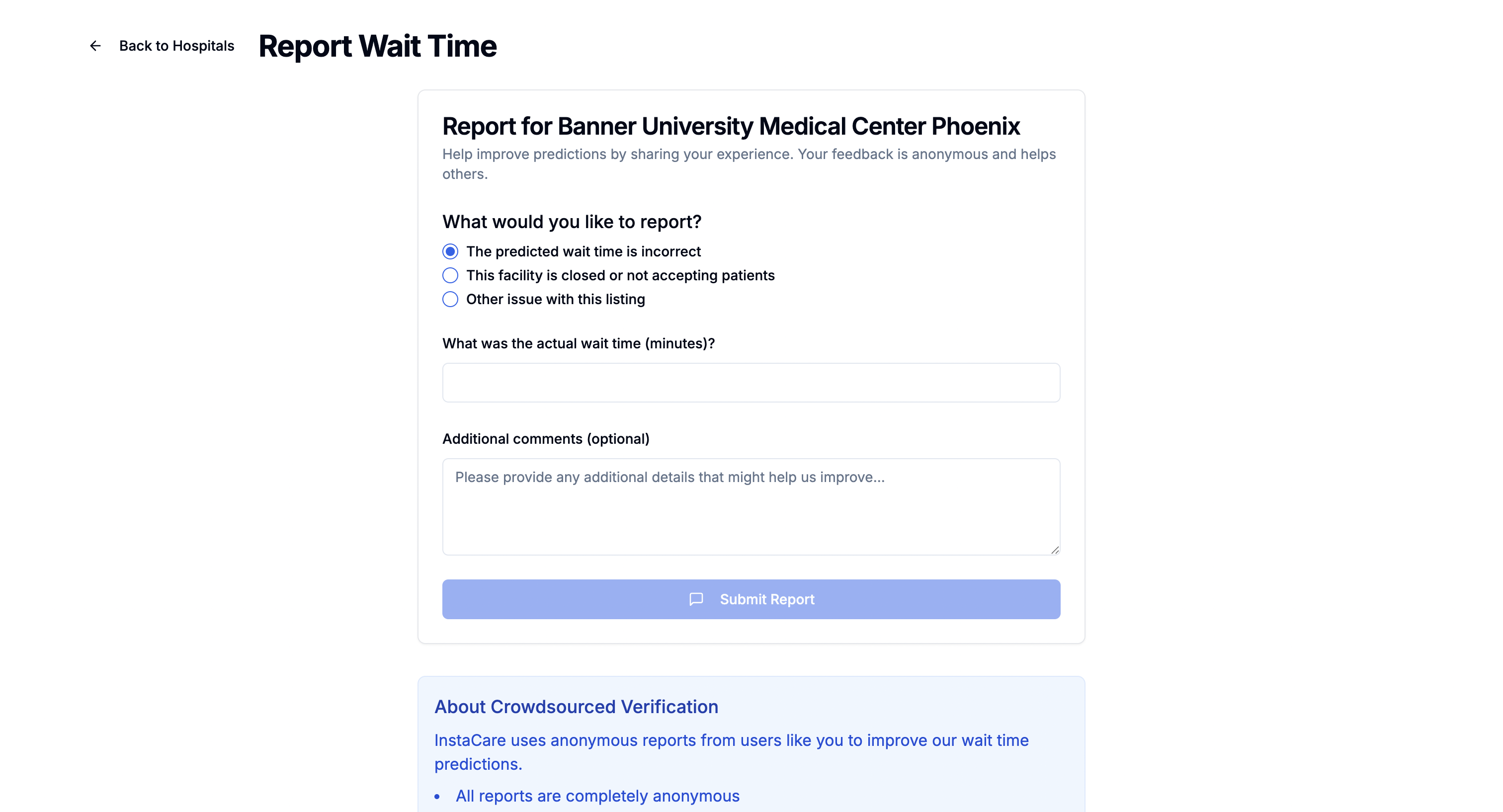Grab the comments box resize handle

[1054, 550]
